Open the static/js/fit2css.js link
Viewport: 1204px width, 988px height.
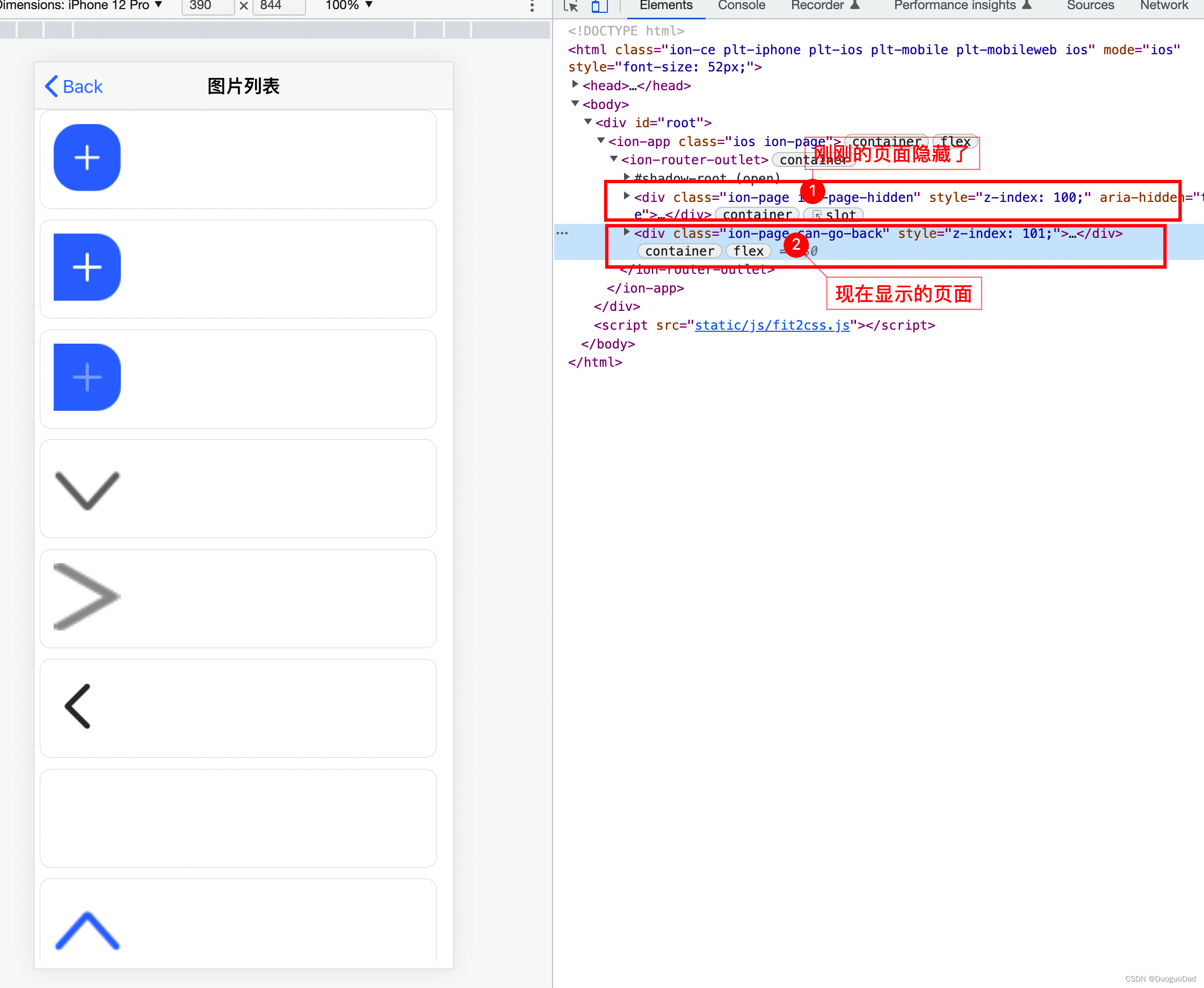(771, 325)
